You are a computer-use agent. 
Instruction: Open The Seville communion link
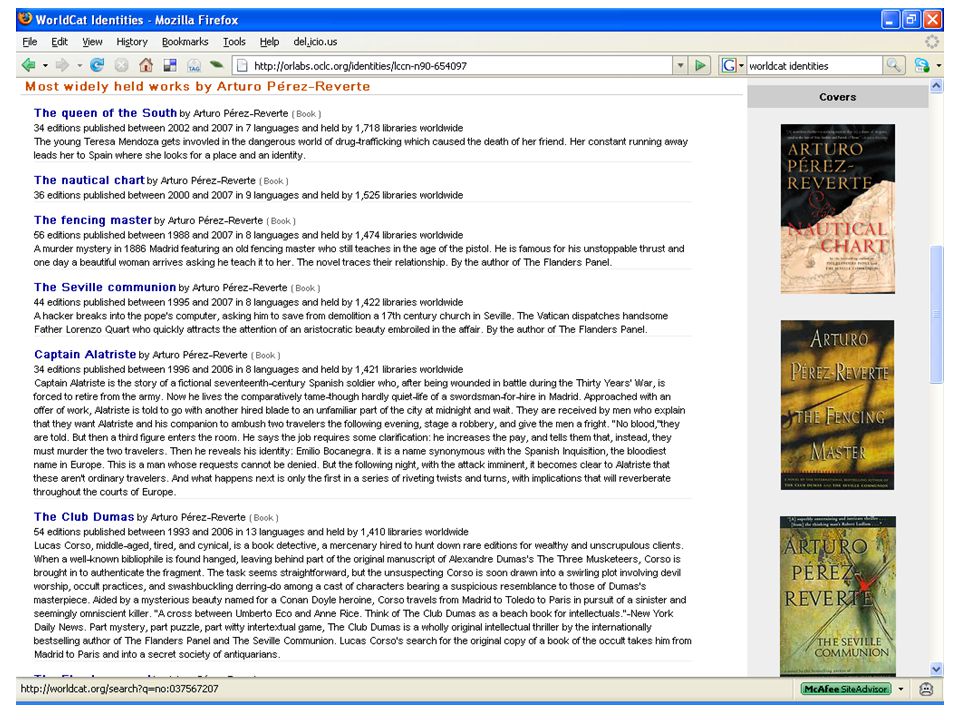pos(105,287)
